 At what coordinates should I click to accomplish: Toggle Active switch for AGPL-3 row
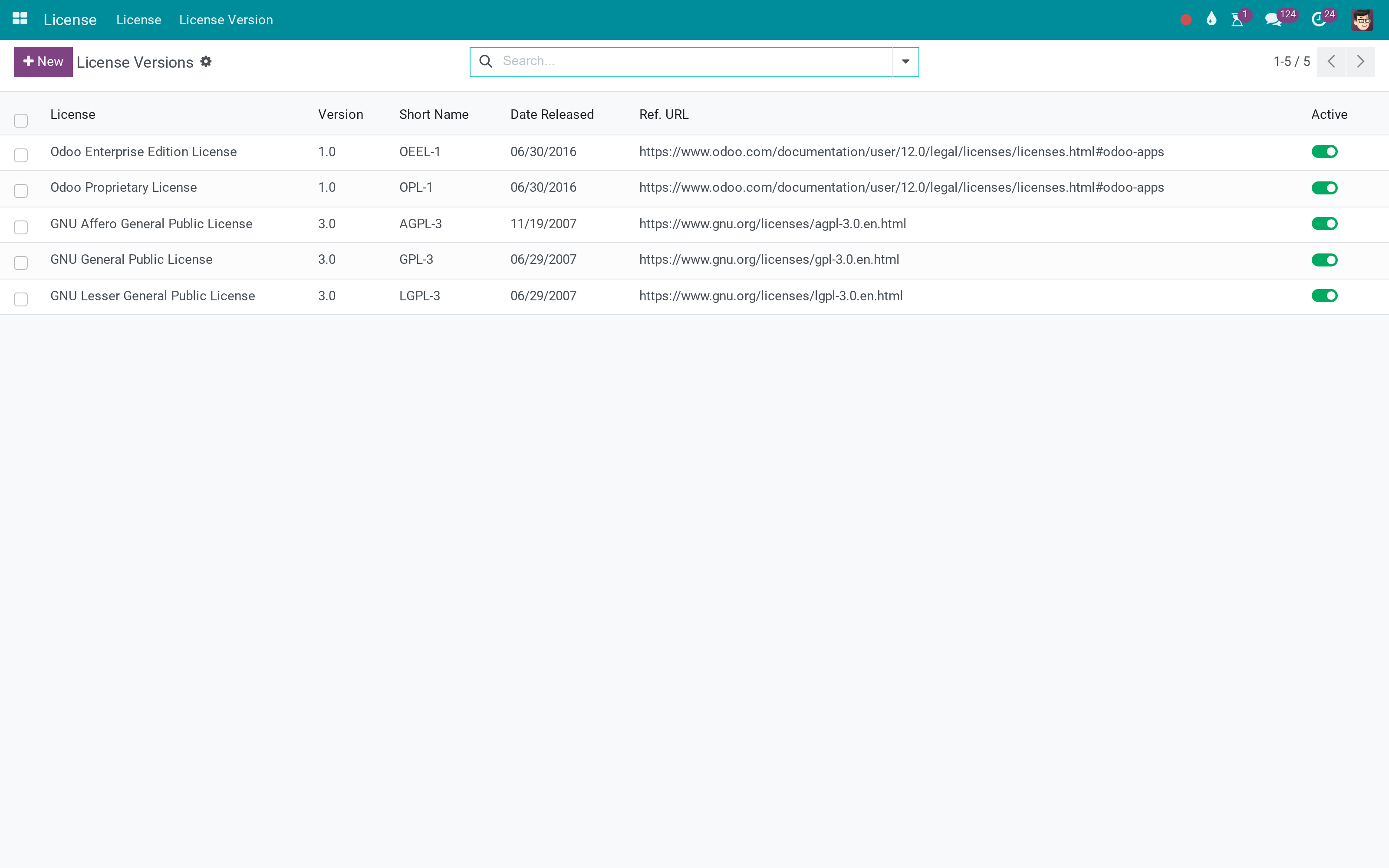pyautogui.click(x=1325, y=224)
